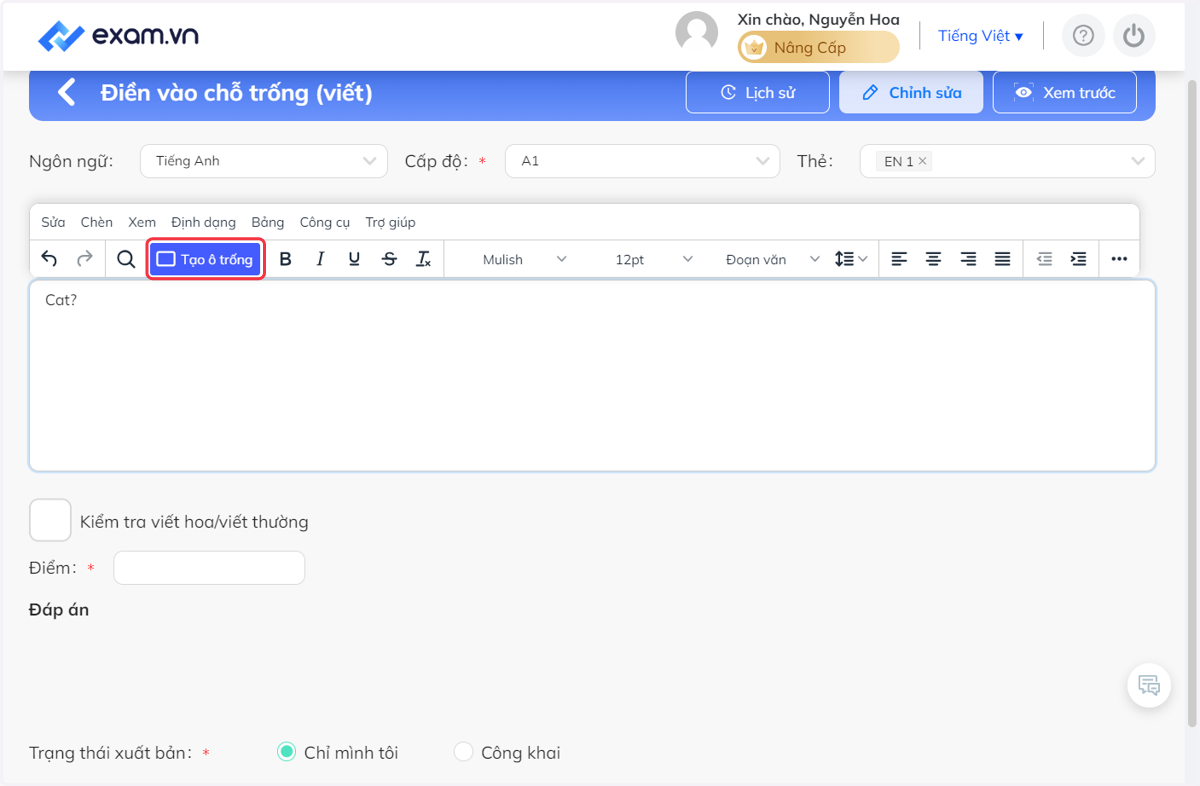The height and width of the screenshot is (786, 1200).
Task: Align text center
Action: 933,259
